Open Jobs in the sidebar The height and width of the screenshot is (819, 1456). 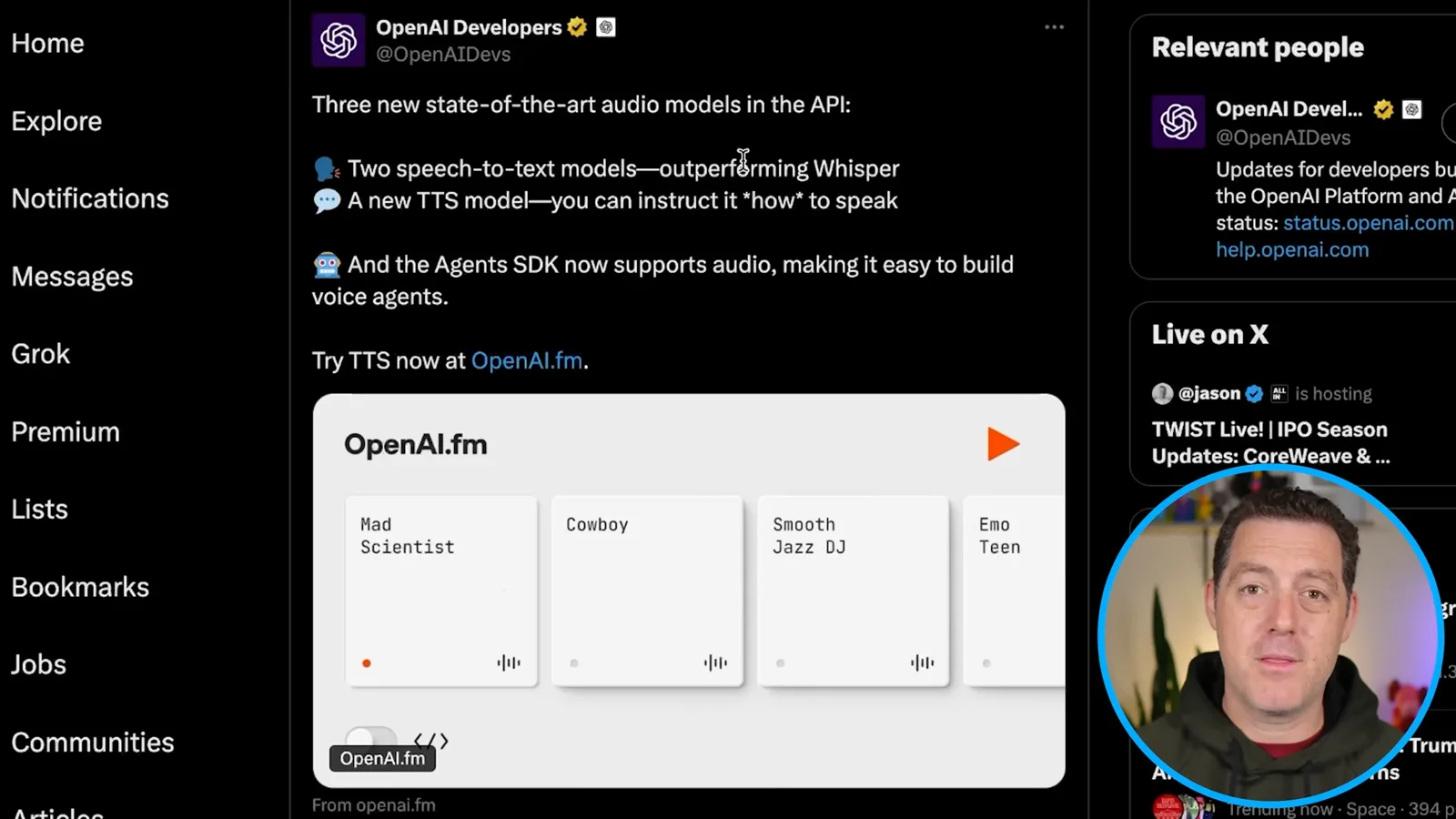point(38,665)
